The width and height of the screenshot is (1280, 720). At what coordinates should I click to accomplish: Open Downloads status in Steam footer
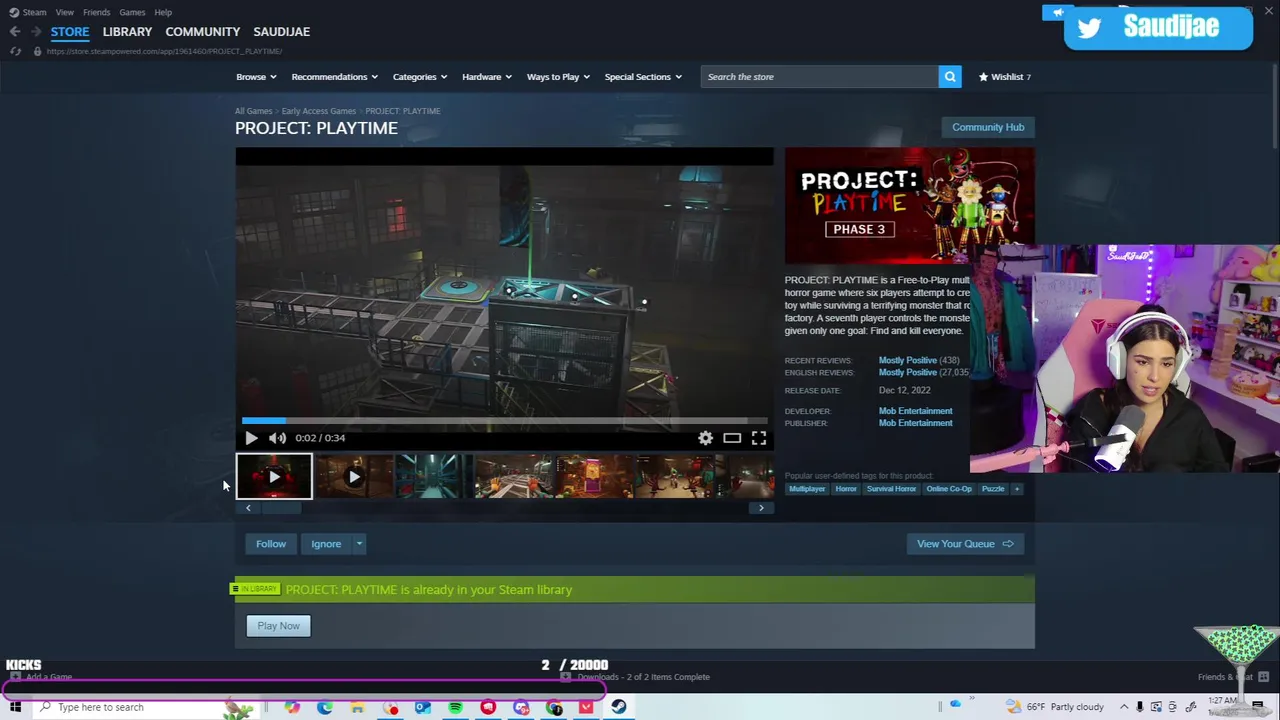click(x=635, y=677)
